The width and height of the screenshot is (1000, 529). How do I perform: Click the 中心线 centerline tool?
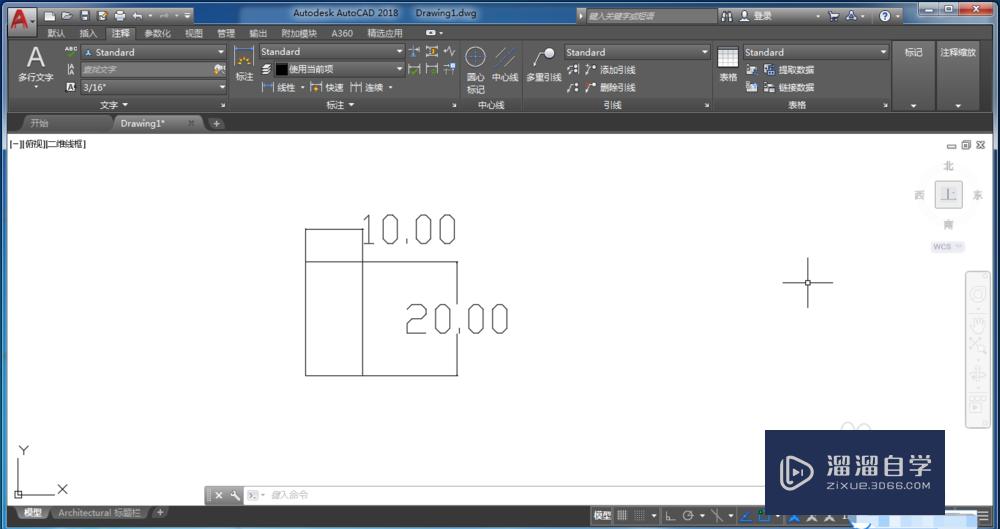(x=505, y=64)
